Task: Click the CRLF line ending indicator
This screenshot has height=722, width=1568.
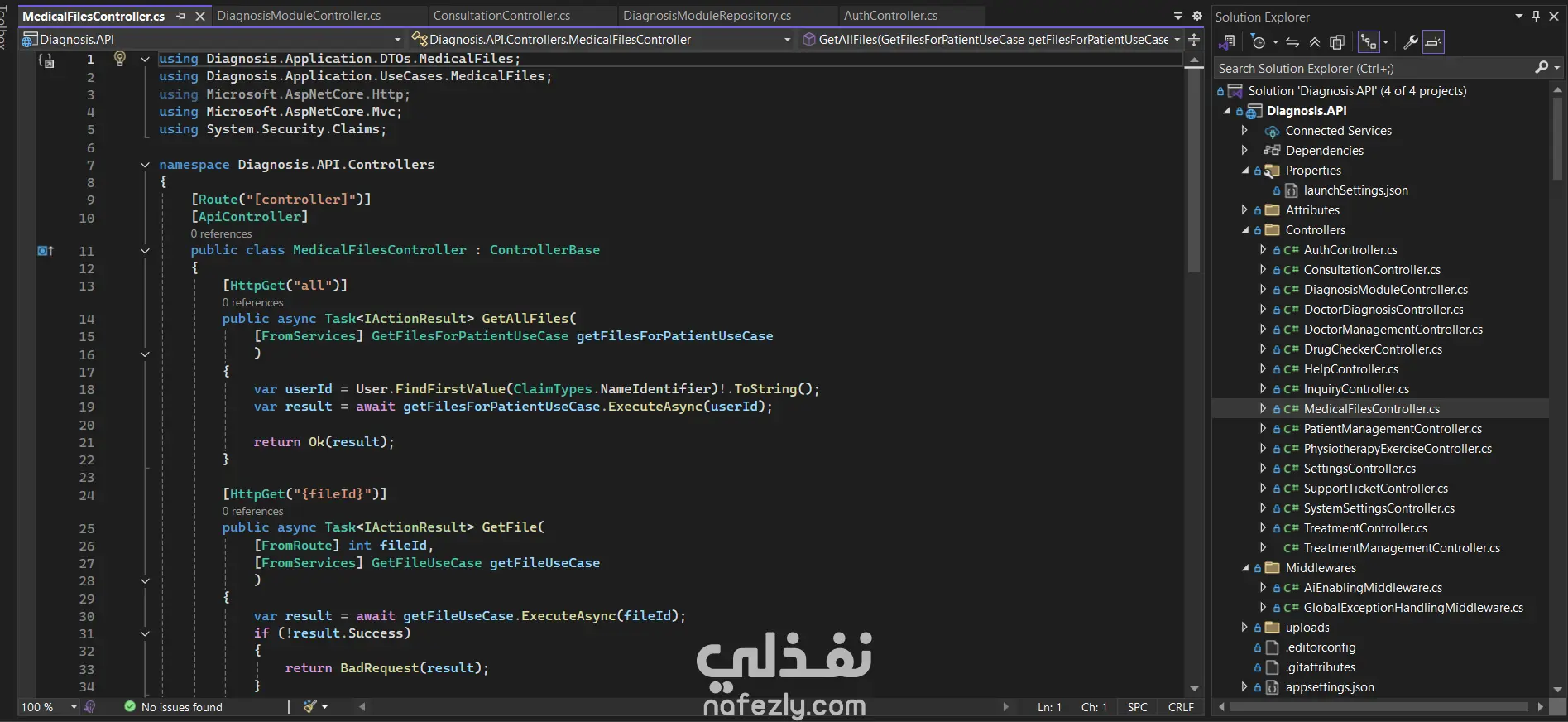Action: click(x=1181, y=707)
